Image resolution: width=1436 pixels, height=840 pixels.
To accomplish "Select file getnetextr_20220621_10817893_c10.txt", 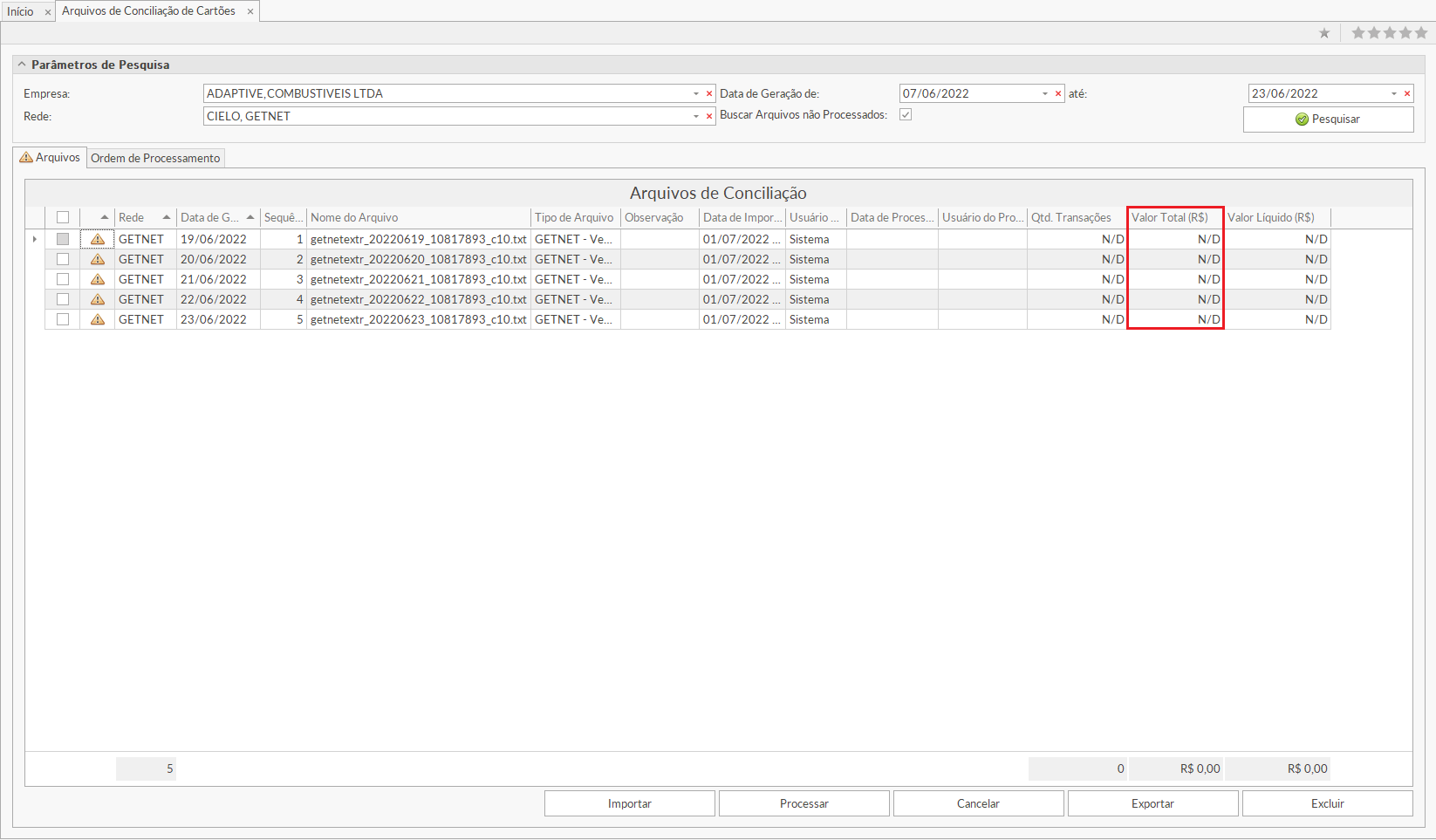I will click(419, 279).
